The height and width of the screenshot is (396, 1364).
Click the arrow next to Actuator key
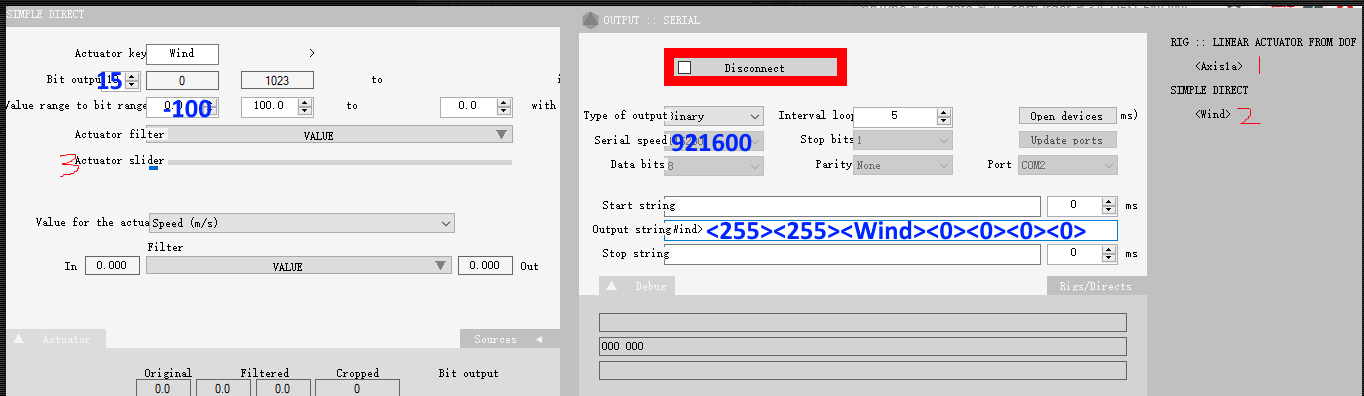coord(312,53)
